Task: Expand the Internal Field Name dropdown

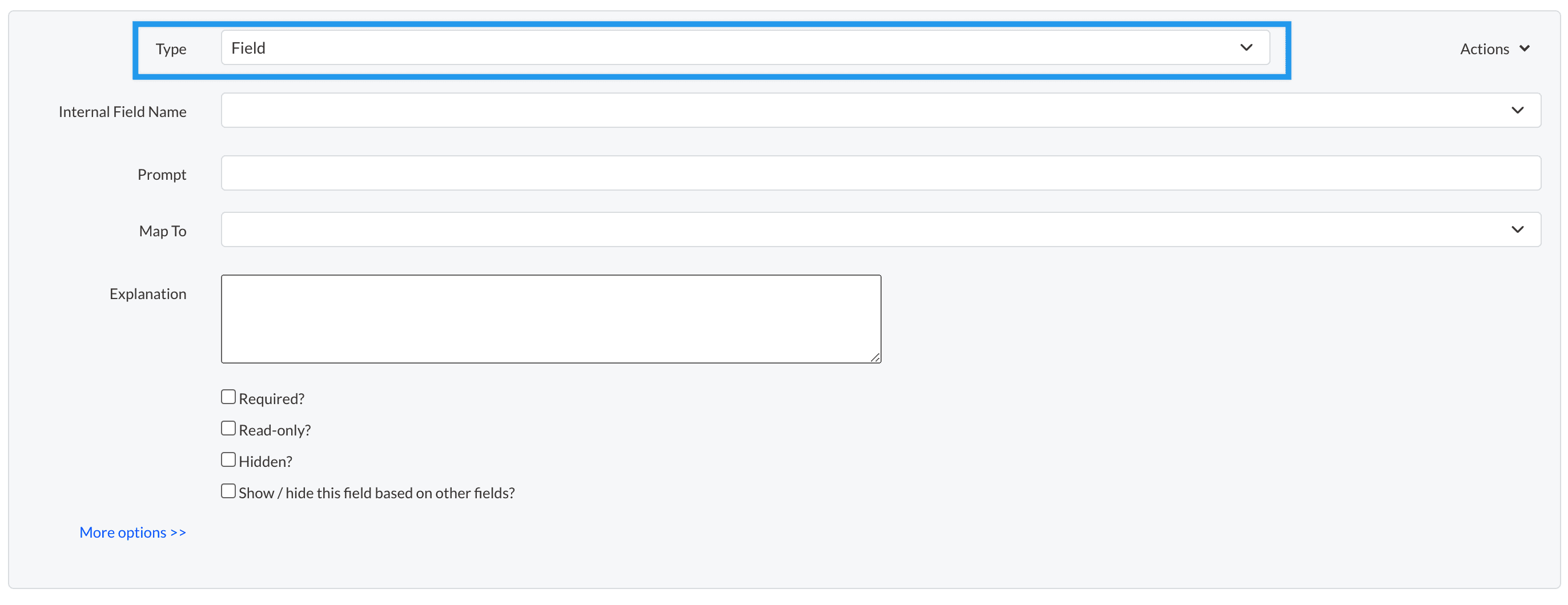Action: pos(852,110)
